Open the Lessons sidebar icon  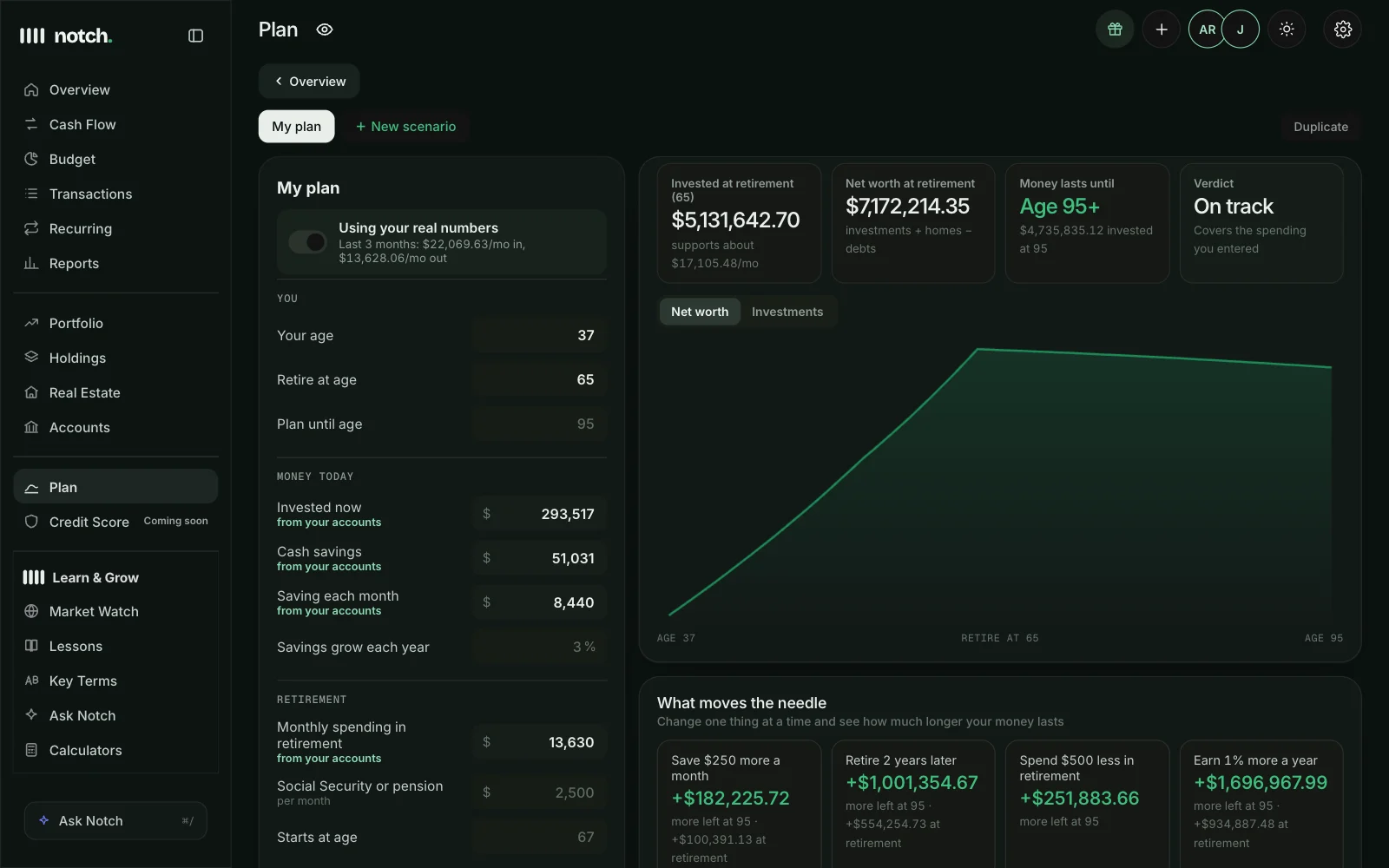click(x=31, y=646)
